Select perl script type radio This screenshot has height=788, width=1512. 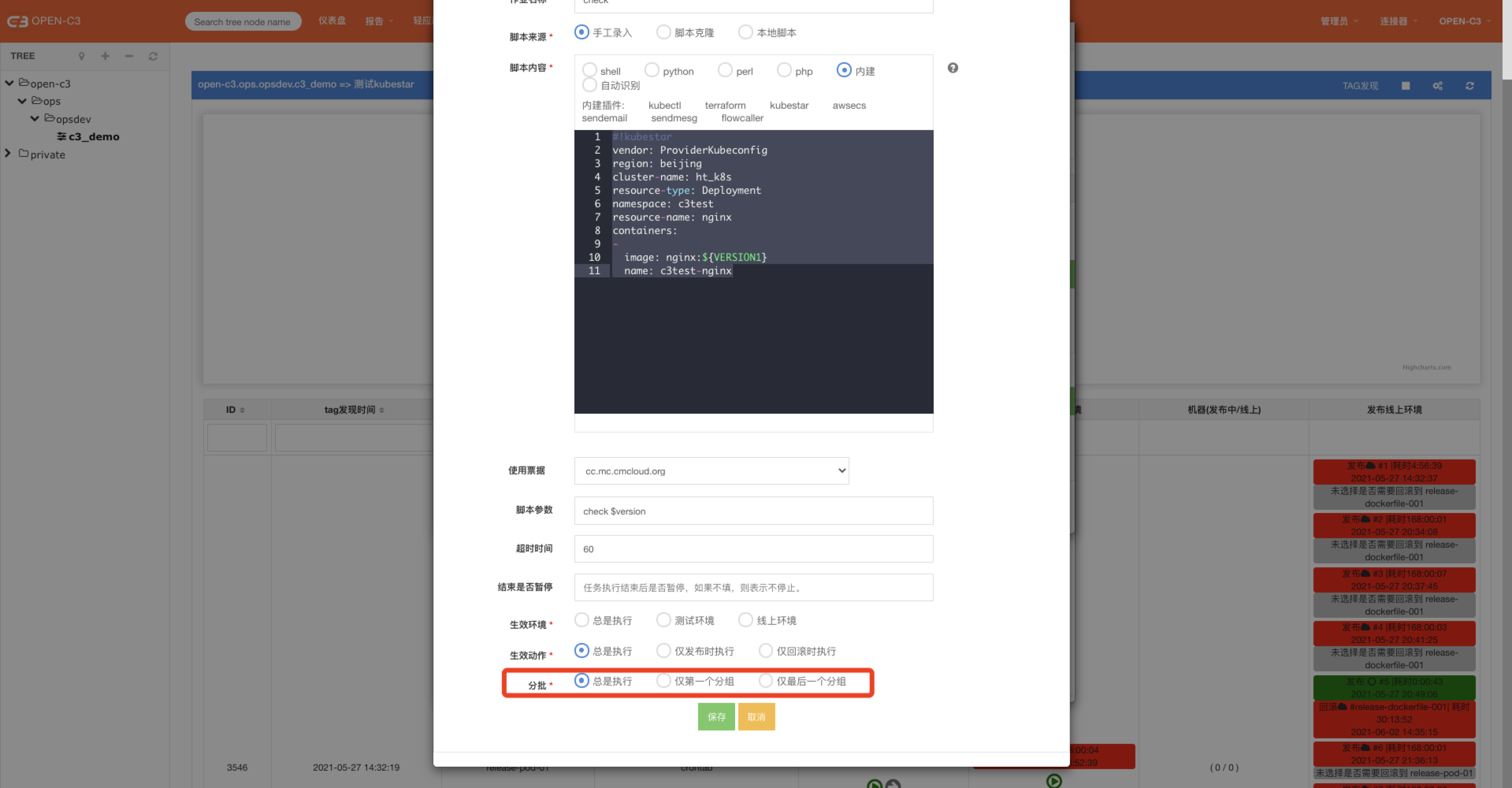coord(725,71)
